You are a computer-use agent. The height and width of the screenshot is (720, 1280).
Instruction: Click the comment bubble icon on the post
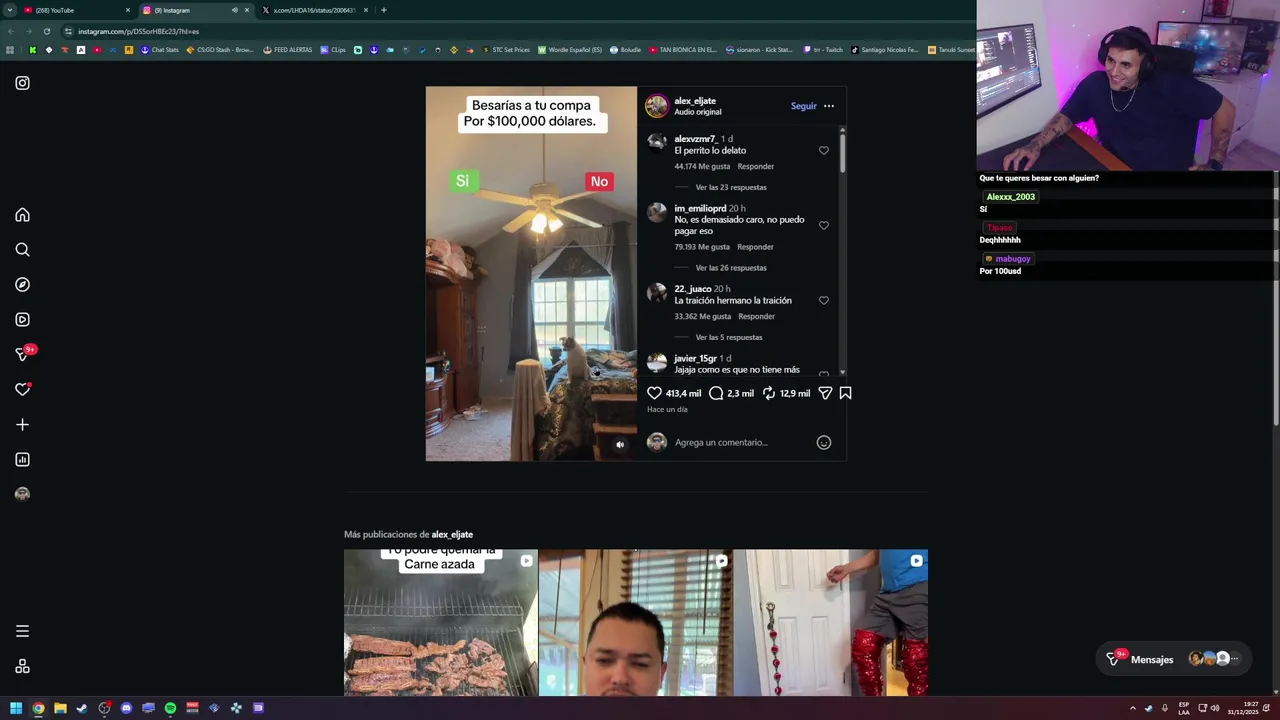716,393
